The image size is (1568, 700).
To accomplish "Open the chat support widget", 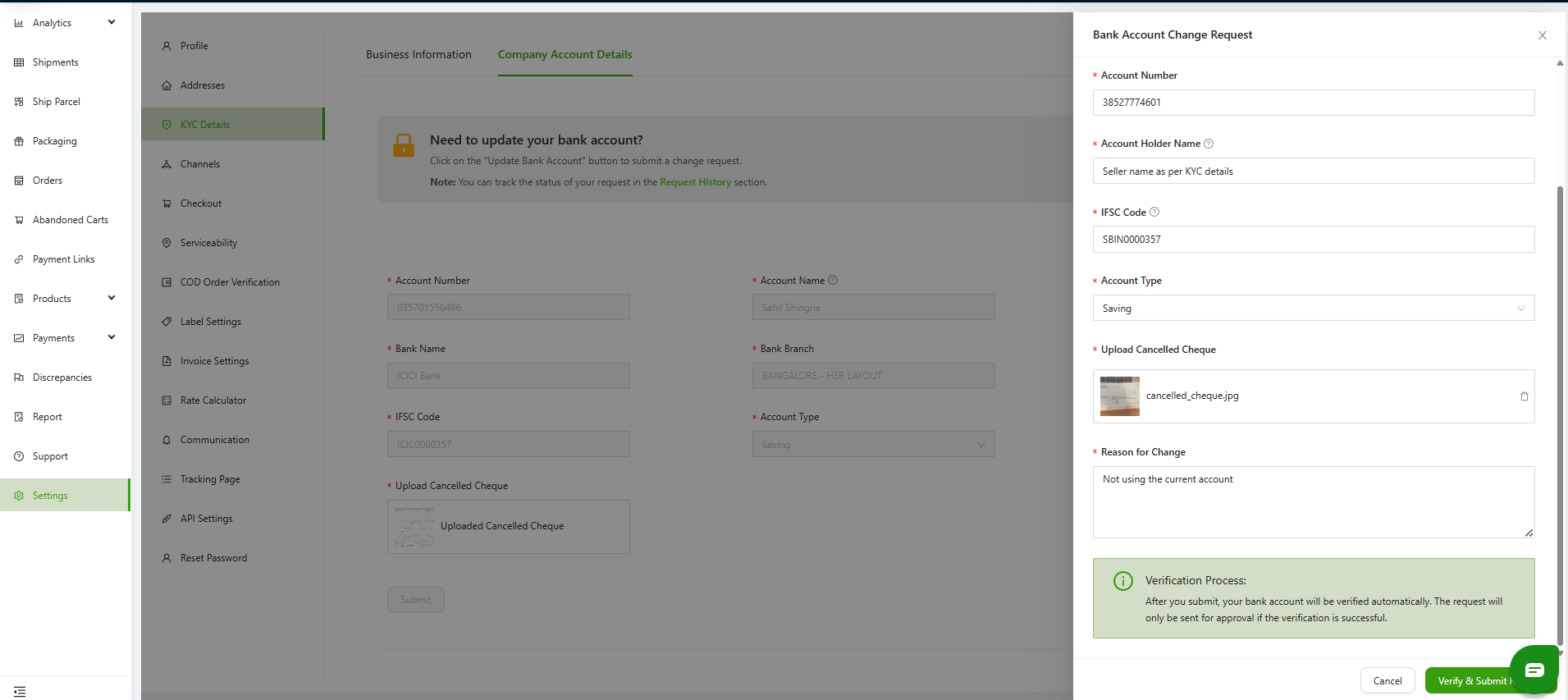I will point(1534,670).
